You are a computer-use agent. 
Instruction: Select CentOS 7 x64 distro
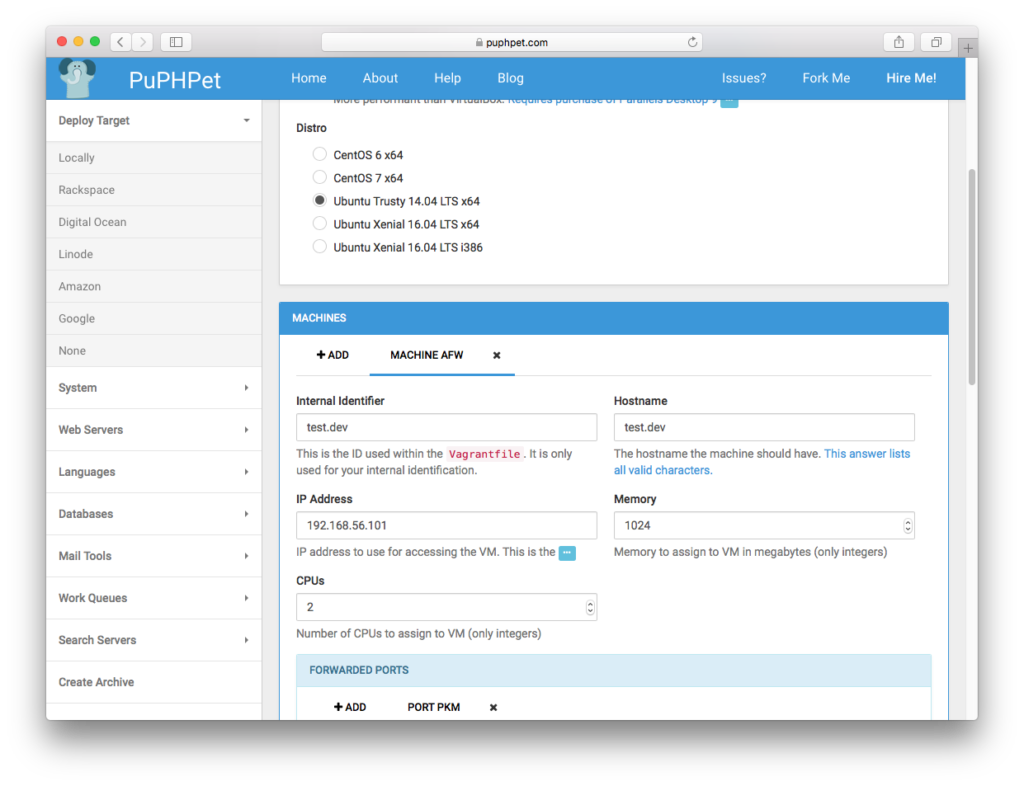point(319,177)
